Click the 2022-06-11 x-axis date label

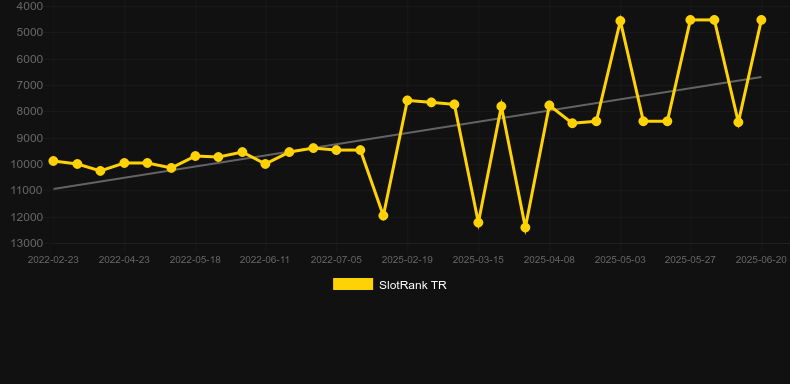[x=265, y=260]
